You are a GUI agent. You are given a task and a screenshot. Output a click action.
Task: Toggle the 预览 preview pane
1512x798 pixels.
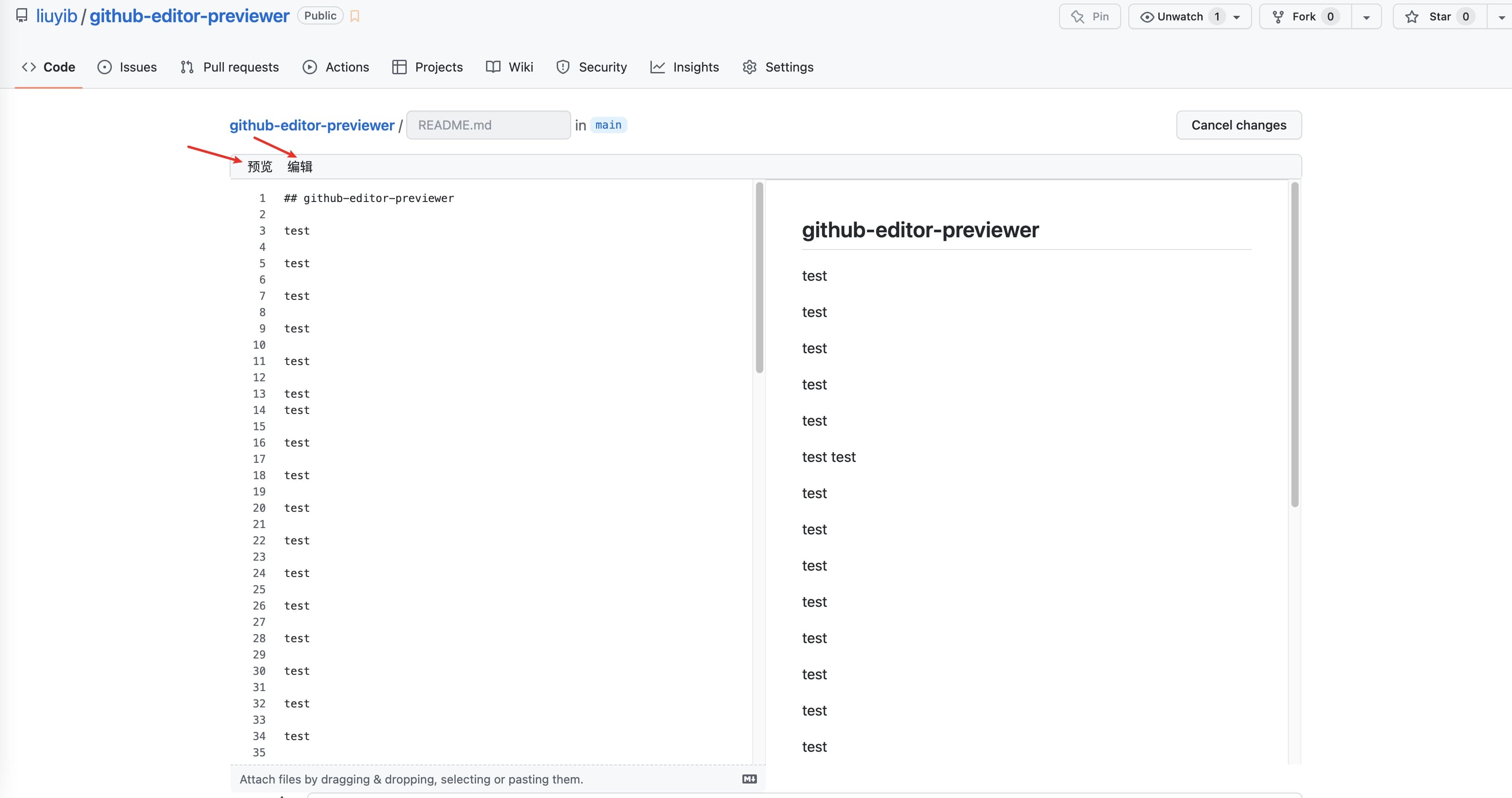point(260,167)
